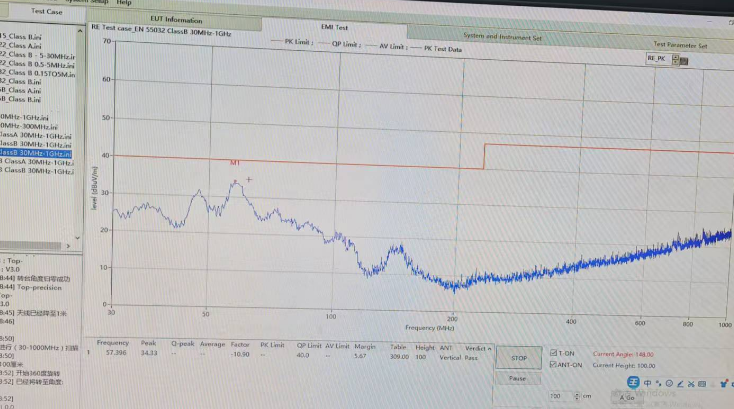Click the horizontal scrollbar thumb under test list

pyautogui.click(x=30, y=246)
